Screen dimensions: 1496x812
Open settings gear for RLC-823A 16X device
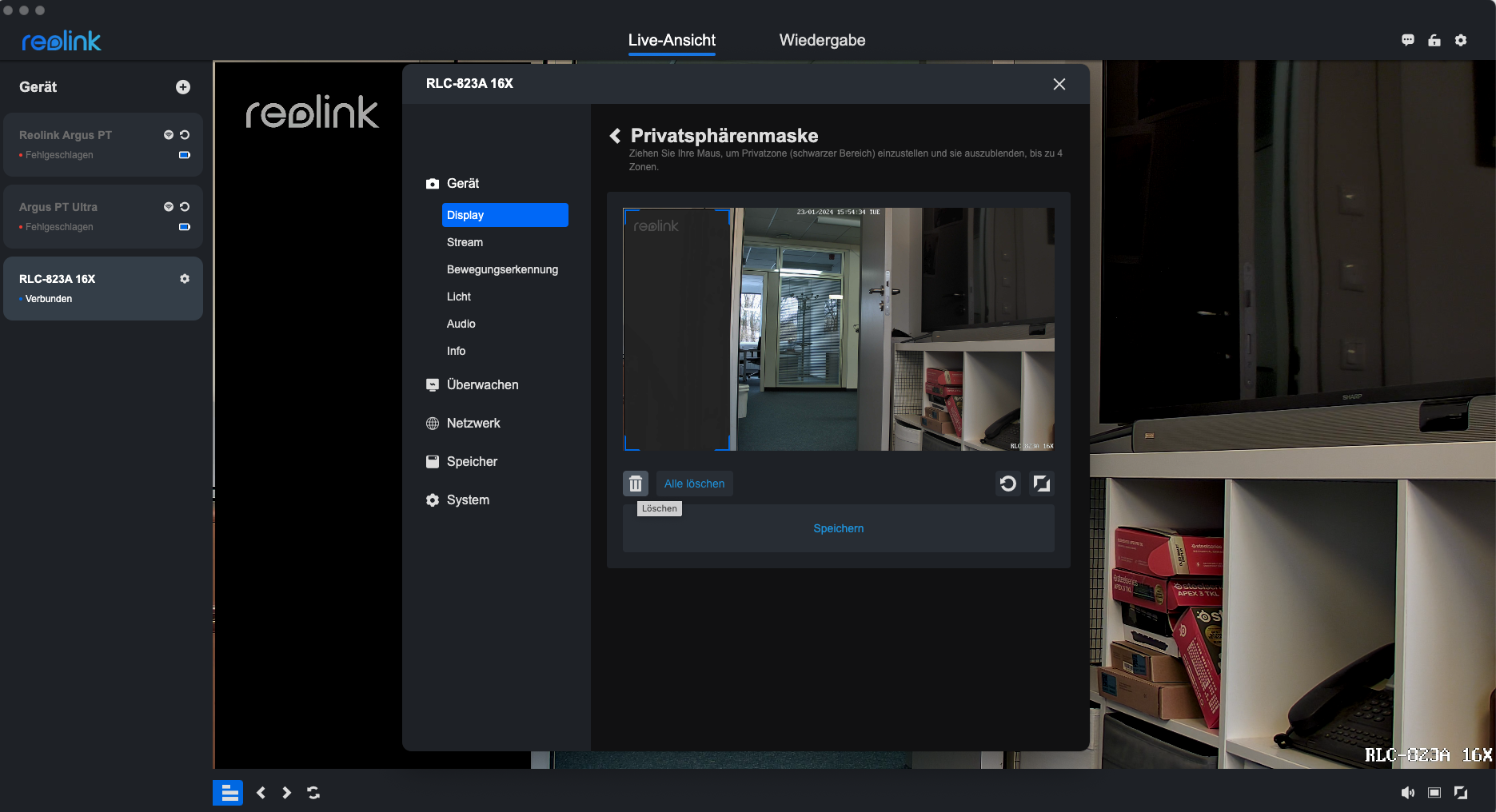(x=185, y=279)
